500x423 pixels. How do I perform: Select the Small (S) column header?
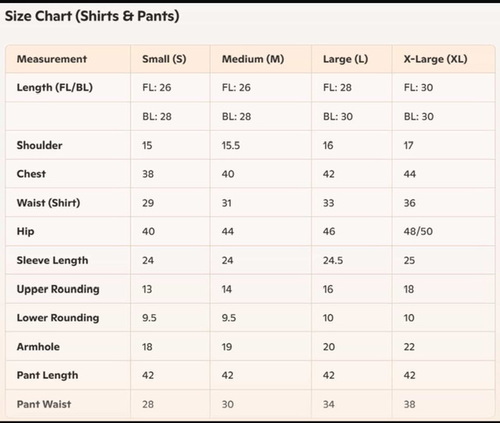coord(164,59)
